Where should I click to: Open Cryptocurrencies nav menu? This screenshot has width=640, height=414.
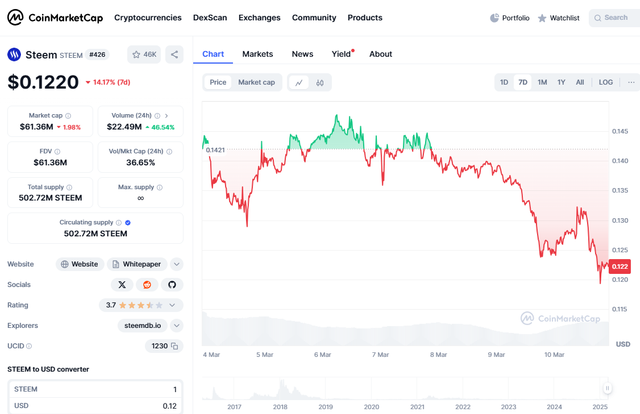(x=148, y=18)
